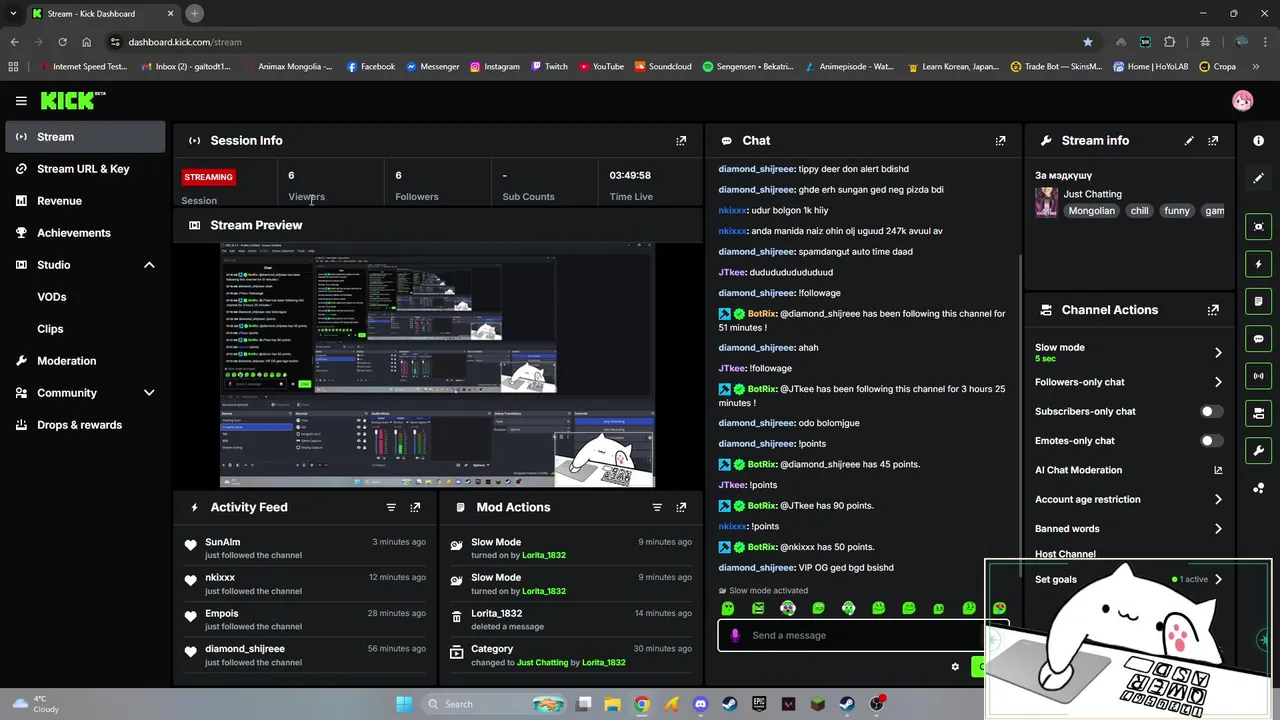Open the YouTube bookmark

600,67
